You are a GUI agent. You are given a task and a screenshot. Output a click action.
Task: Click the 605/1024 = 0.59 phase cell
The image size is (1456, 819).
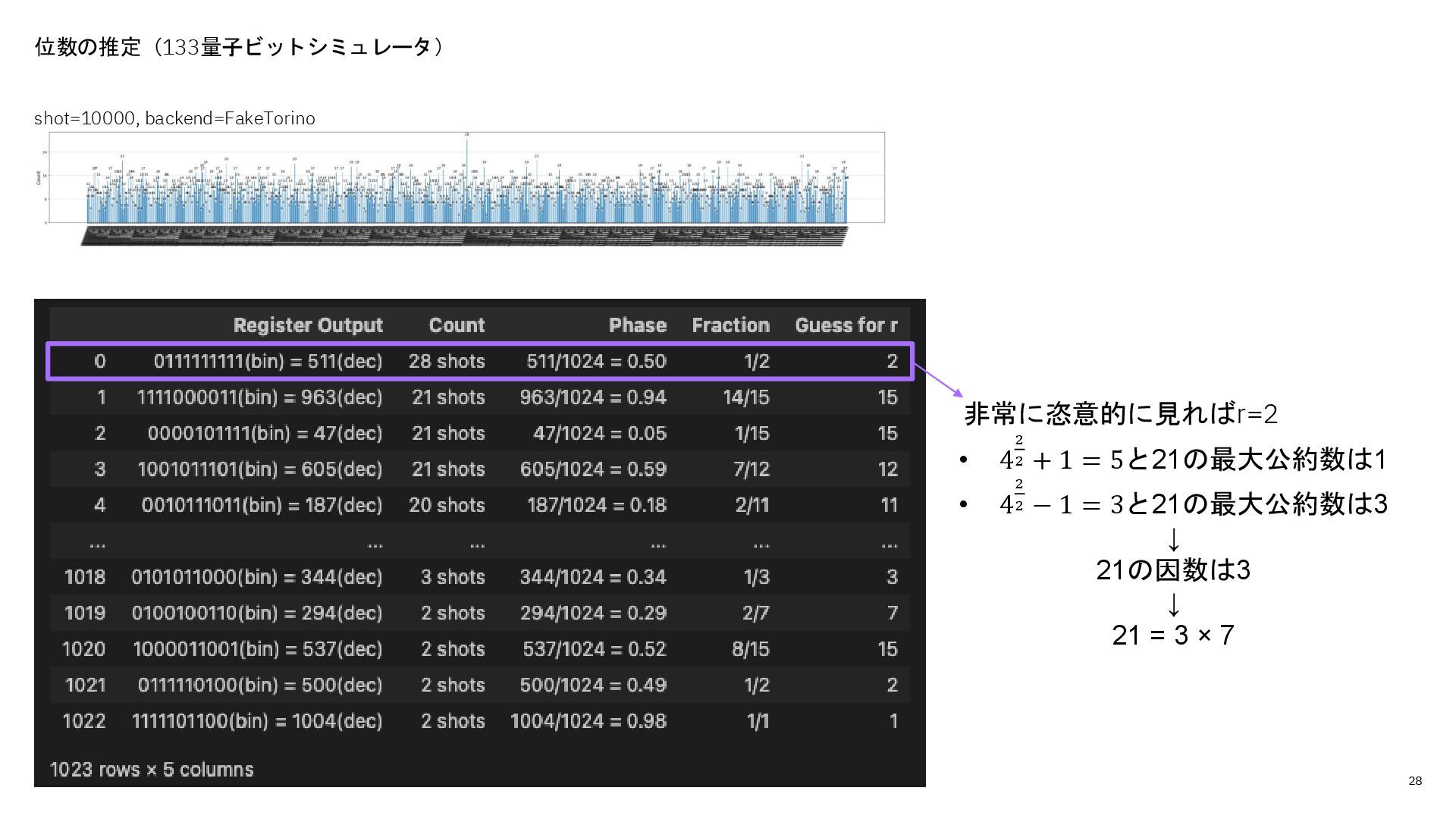pyautogui.click(x=593, y=469)
